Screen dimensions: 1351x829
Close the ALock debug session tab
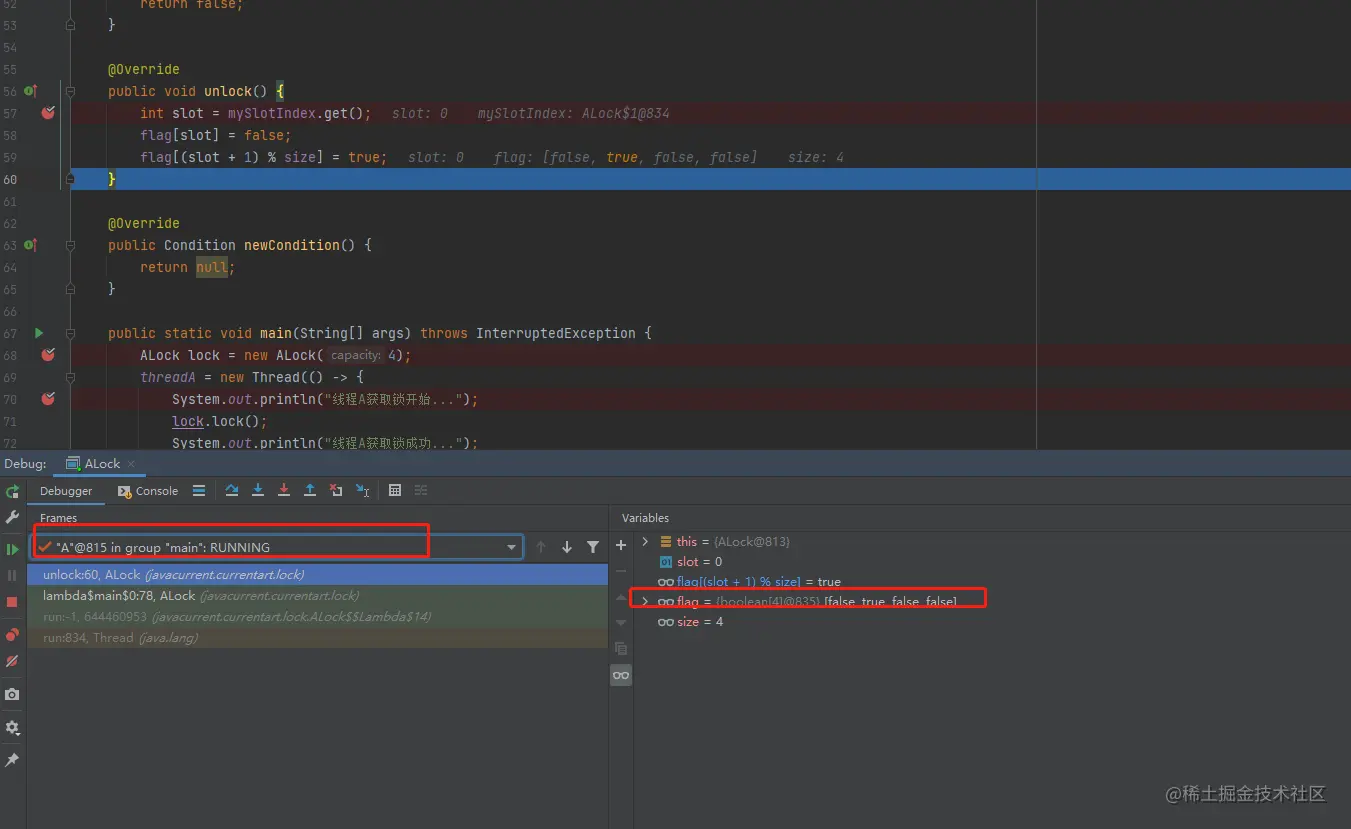point(130,464)
